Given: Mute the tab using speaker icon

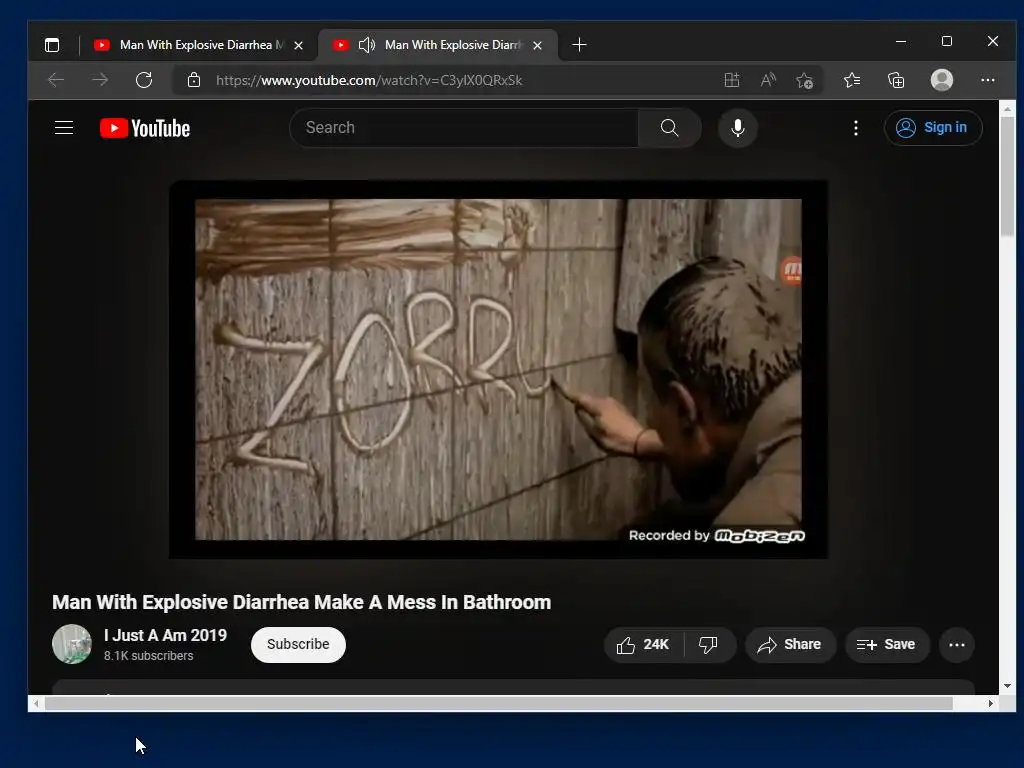Looking at the screenshot, I should point(367,45).
